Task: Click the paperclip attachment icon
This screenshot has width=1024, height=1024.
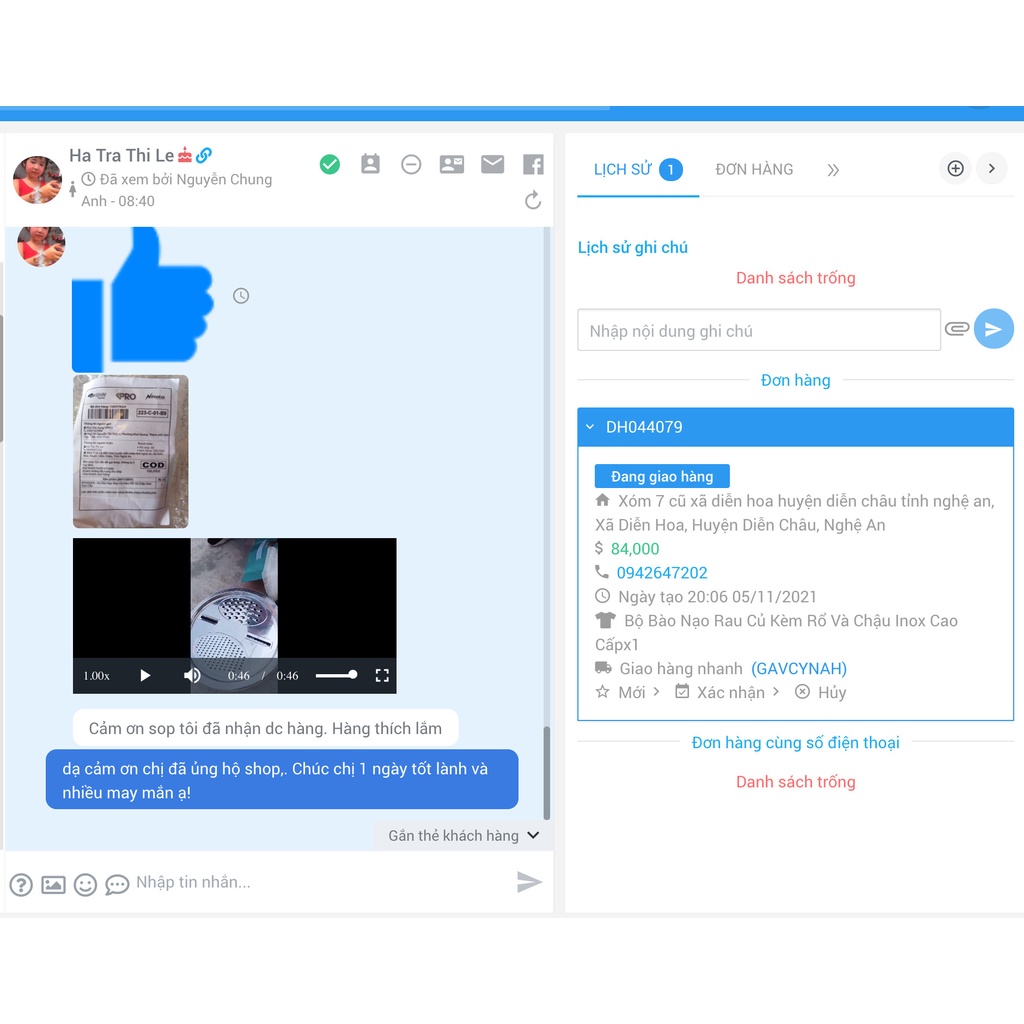Action: (x=957, y=329)
